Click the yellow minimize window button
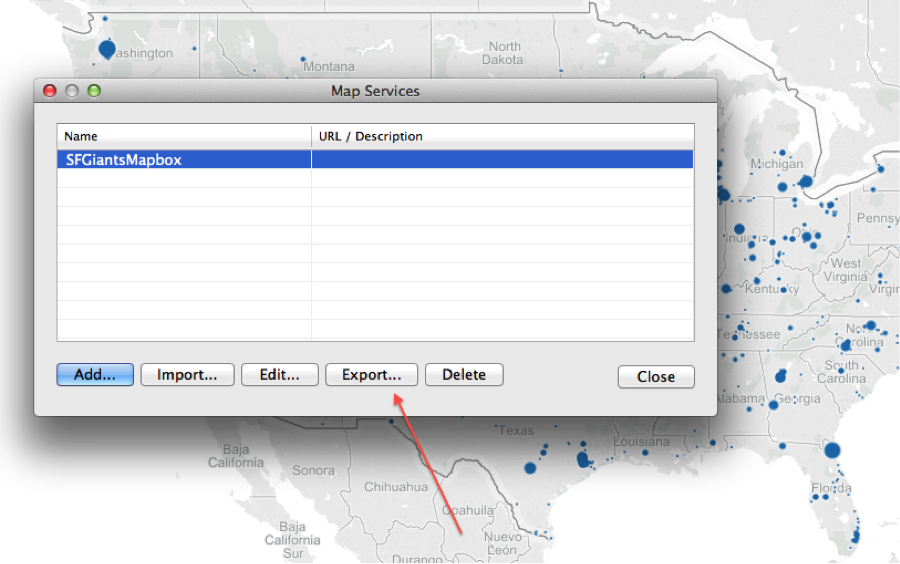Viewport: 900px width, 564px height. 72,91
